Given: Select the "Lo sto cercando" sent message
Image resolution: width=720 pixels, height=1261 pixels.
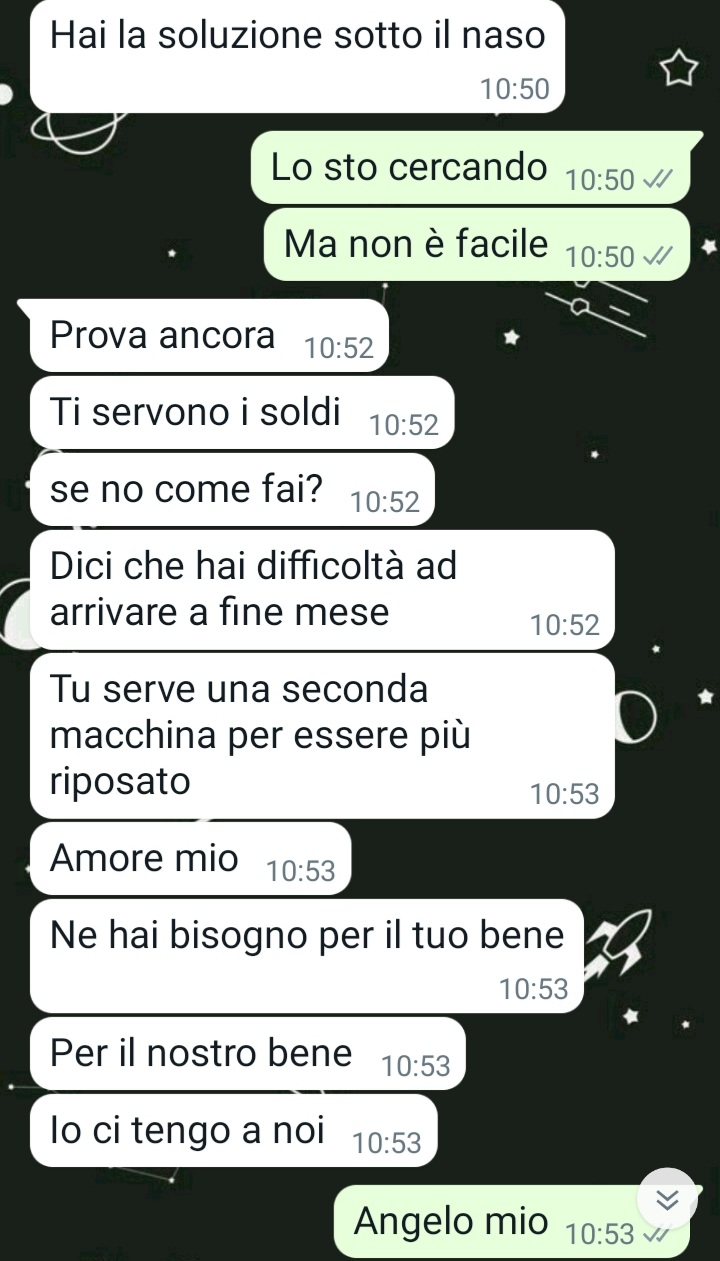Looking at the screenshot, I should click(x=469, y=168).
